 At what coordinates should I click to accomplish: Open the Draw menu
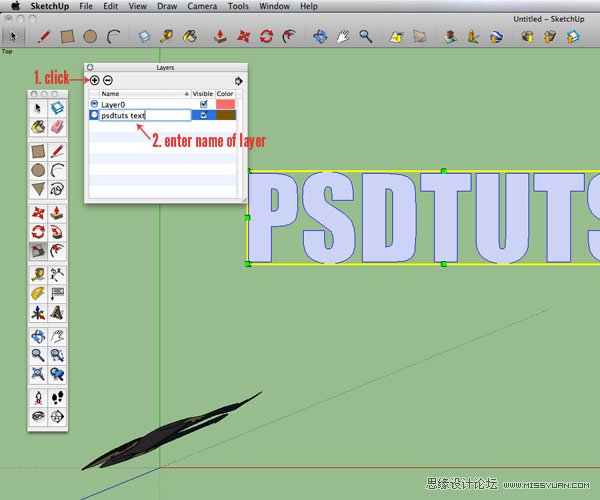pyautogui.click(x=167, y=6)
